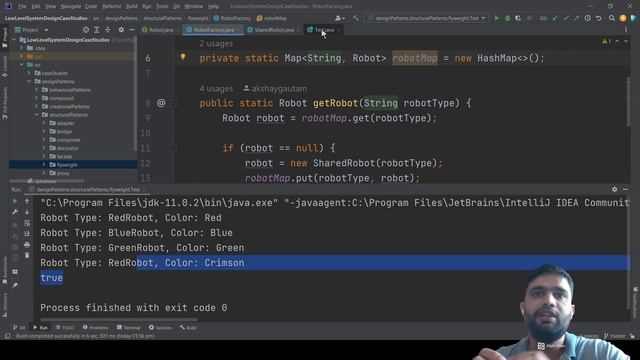
Task: Rollback changes with the undo arrow icon
Action: coord(598,18)
